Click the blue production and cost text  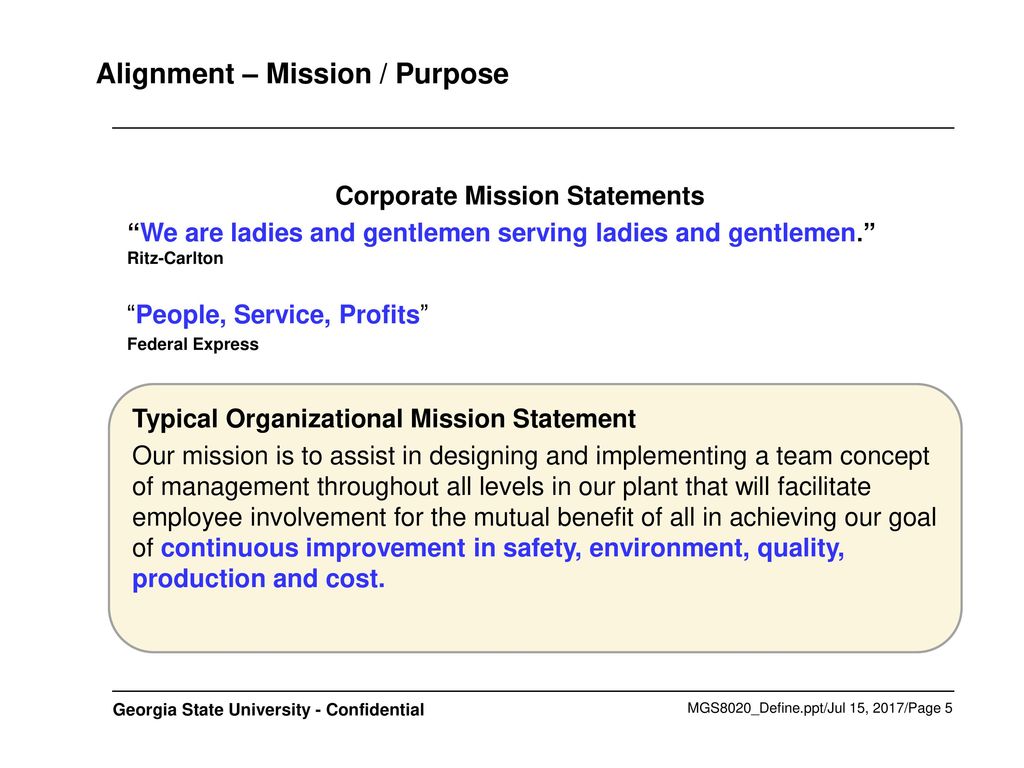pyautogui.click(x=259, y=579)
